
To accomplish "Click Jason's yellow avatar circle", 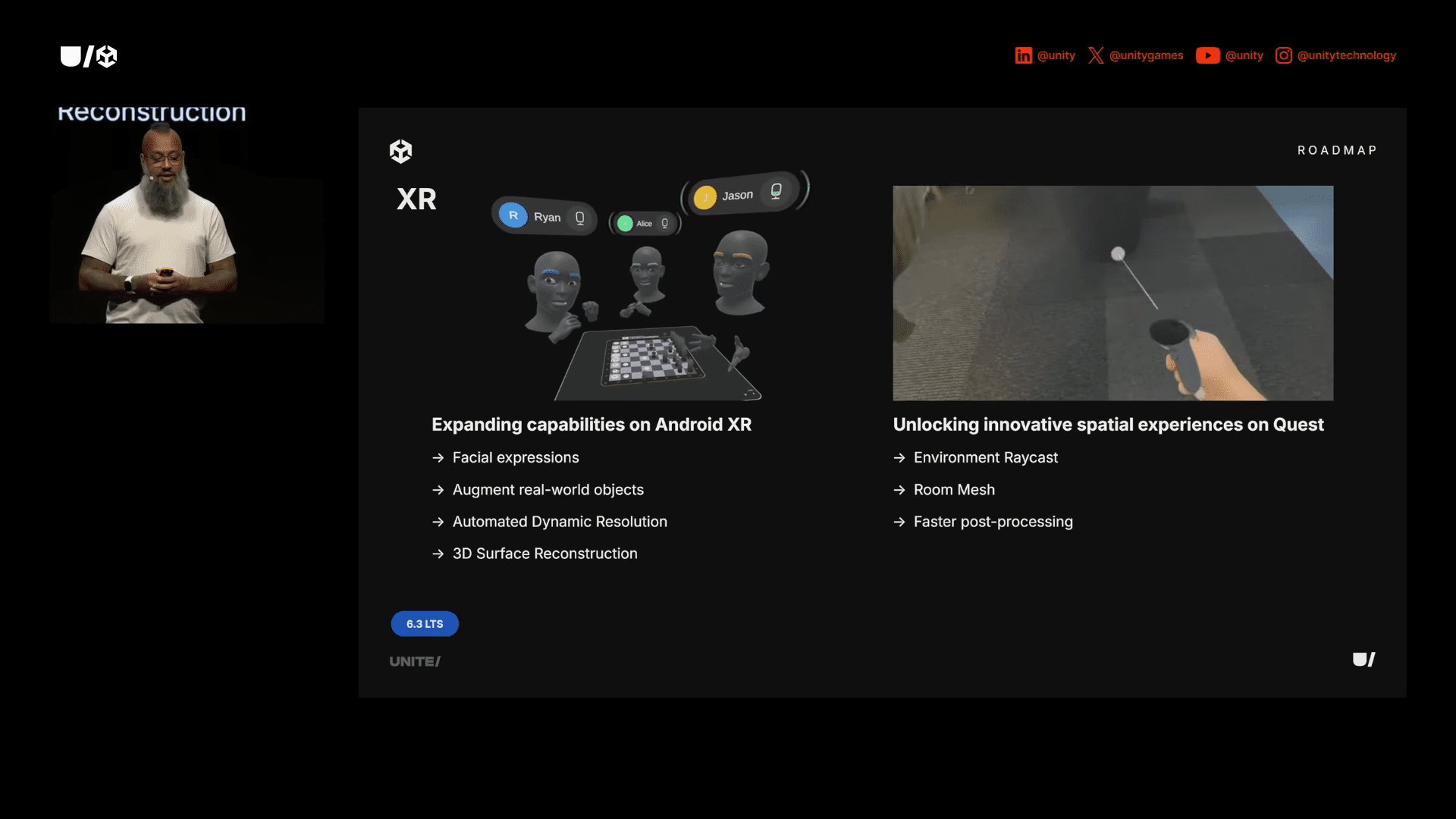I will click(x=704, y=198).
